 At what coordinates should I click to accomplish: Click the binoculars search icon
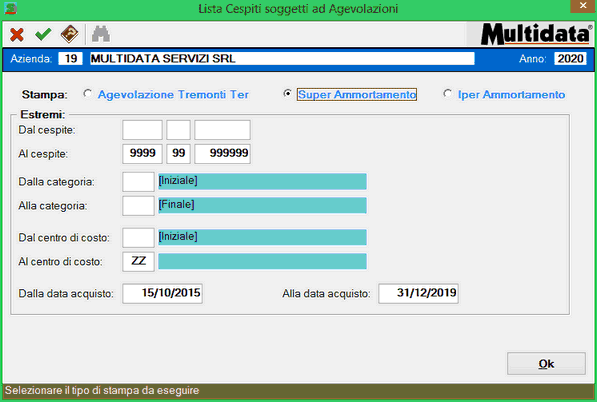[101, 34]
